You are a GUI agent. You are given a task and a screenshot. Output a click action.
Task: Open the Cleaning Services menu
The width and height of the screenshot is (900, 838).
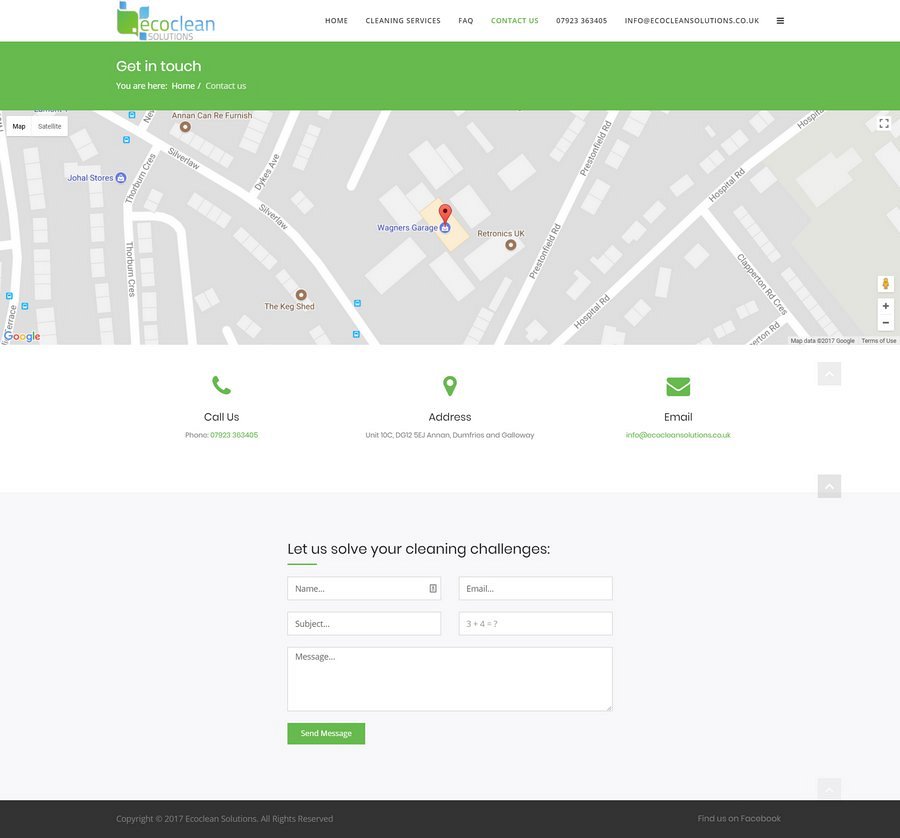pos(403,21)
